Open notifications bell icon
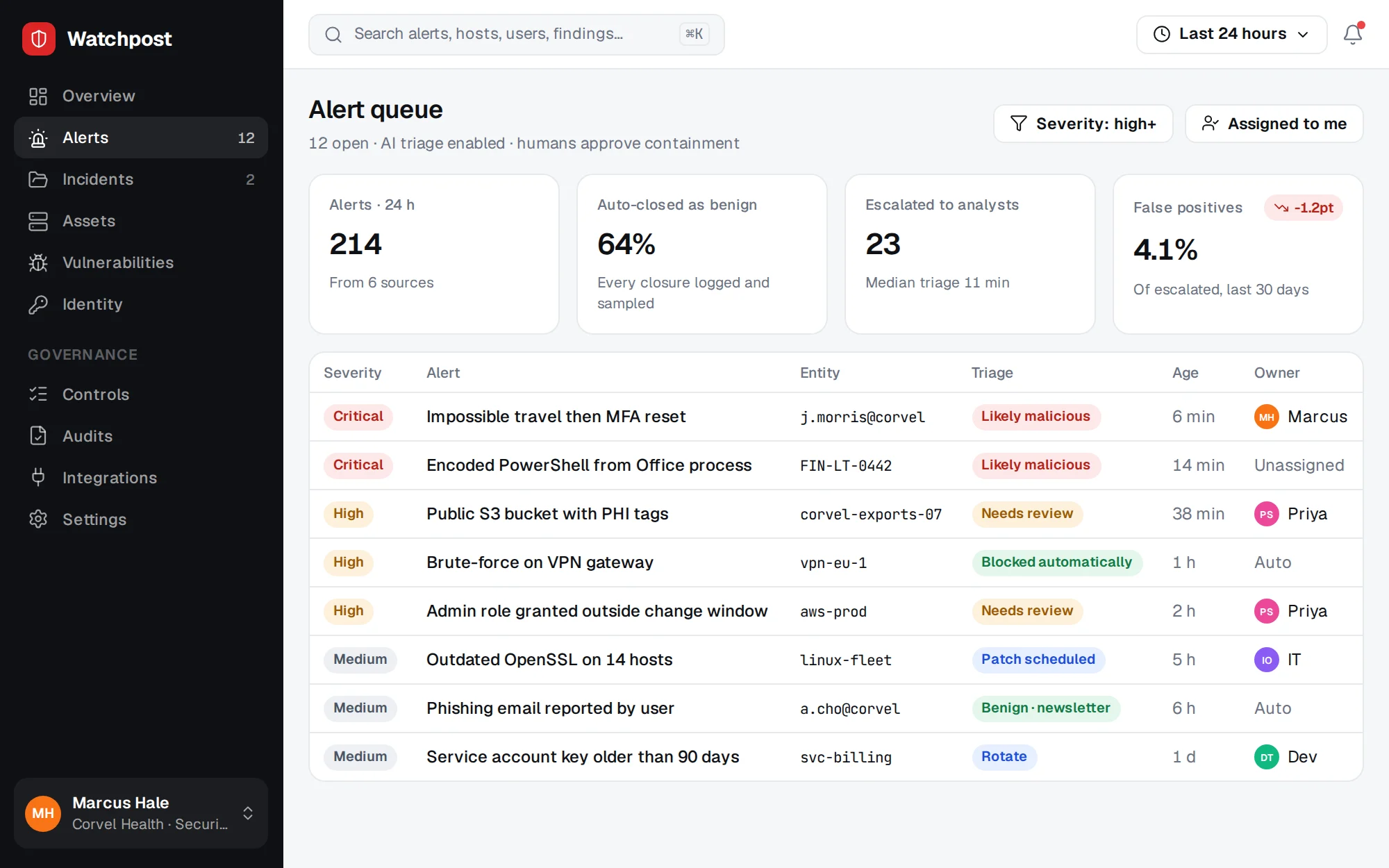Image resolution: width=1389 pixels, height=868 pixels. [x=1353, y=34]
